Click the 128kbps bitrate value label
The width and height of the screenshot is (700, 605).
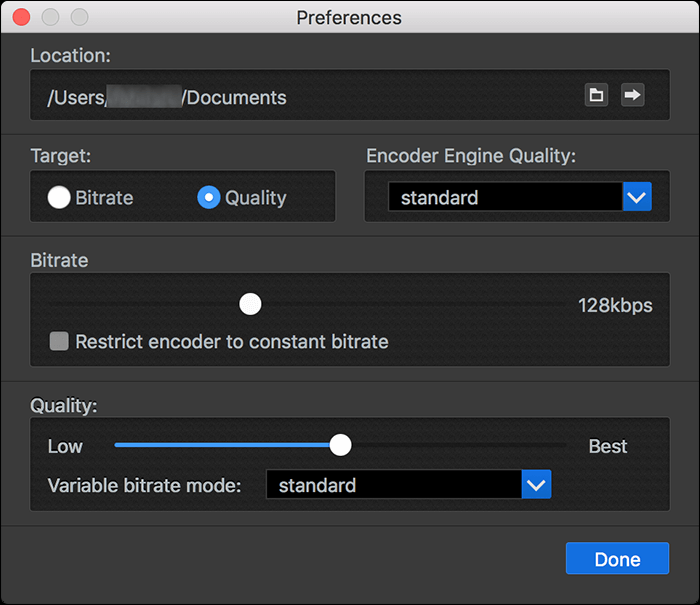[x=614, y=305]
